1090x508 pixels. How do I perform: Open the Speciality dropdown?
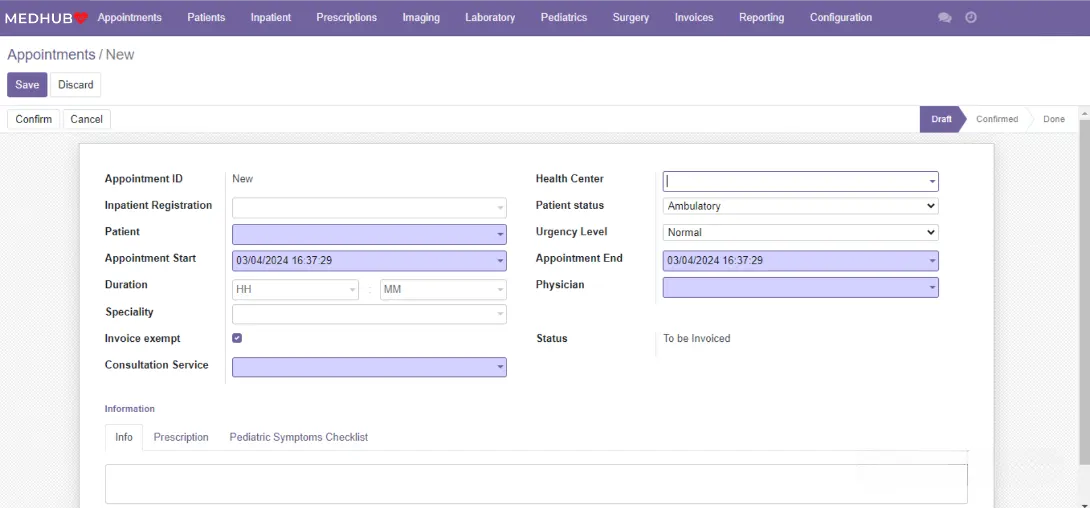click(369, 314)
